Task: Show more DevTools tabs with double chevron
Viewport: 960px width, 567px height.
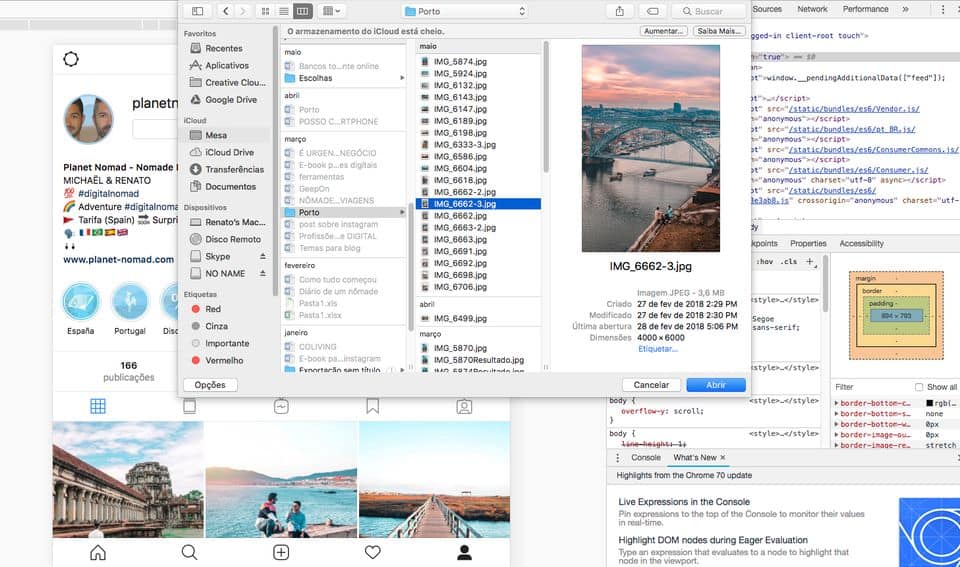Action: 906,9
